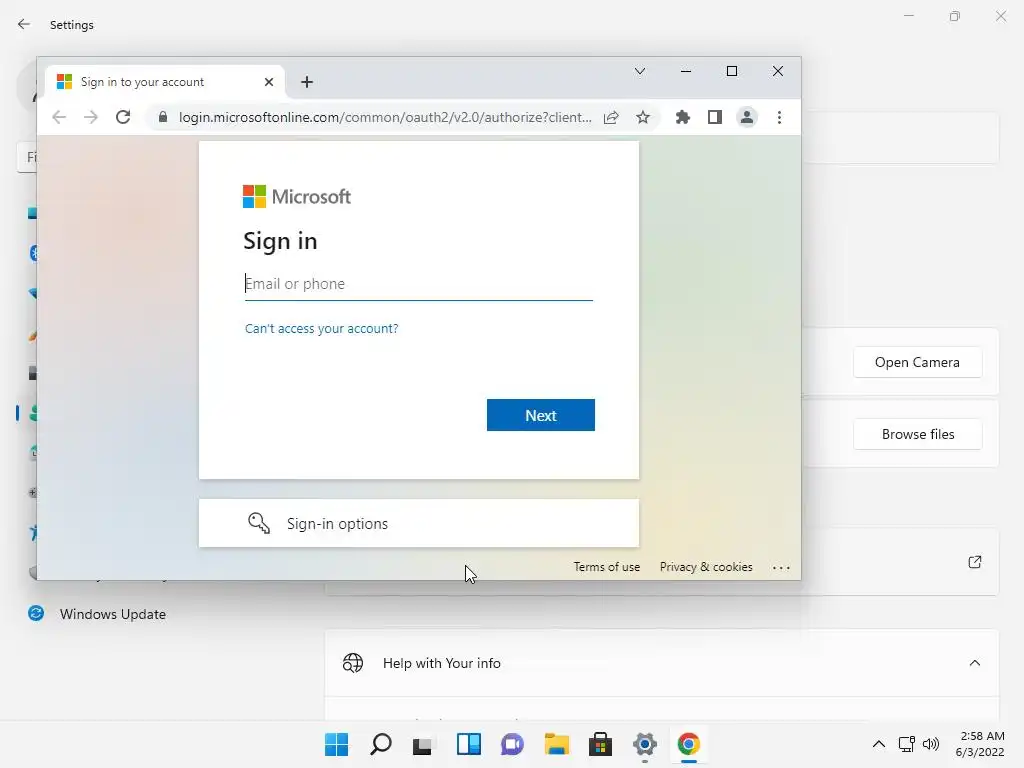Click the Microsoft logo on sign-in card
This screenshot has width=1024, height=768.
pos(296,197)
